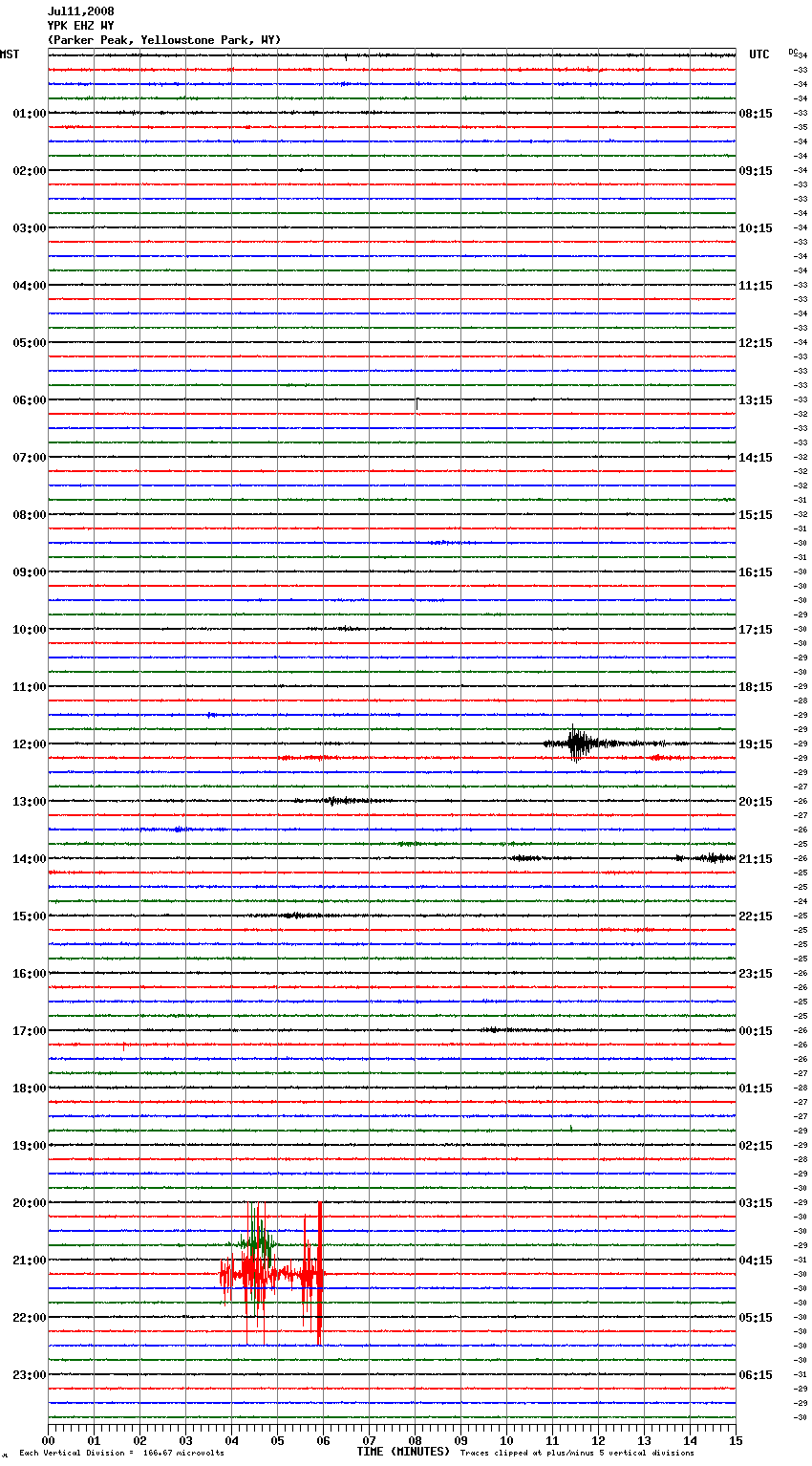Click the 23:00 MST hour label
The height and width of the screenshot is (1466, 812).
tap(30, 1375)
